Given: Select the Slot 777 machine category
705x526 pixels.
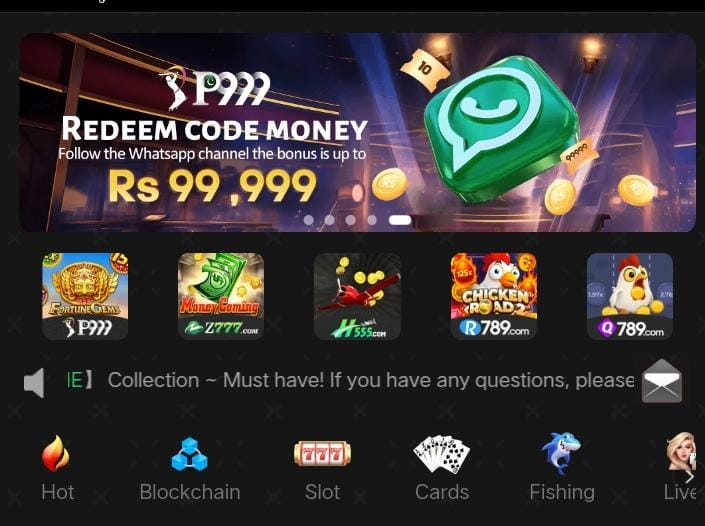Looking at the screenshot, I should point(322,468).
